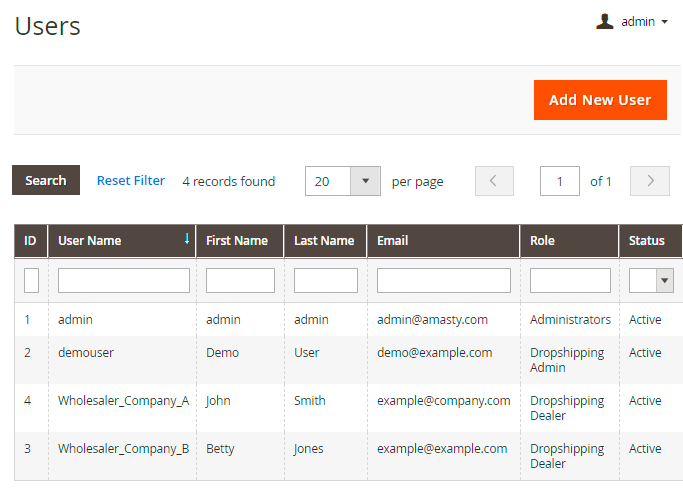The image size is (683, 491).
Task: Click the User Name filter field
Action: point(124,281)
